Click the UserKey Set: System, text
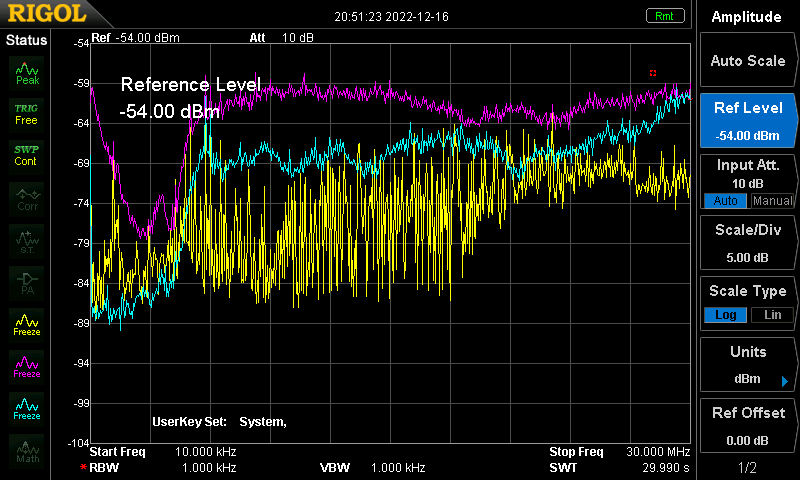Screen dimensions: 800x480 click(219, 422)
